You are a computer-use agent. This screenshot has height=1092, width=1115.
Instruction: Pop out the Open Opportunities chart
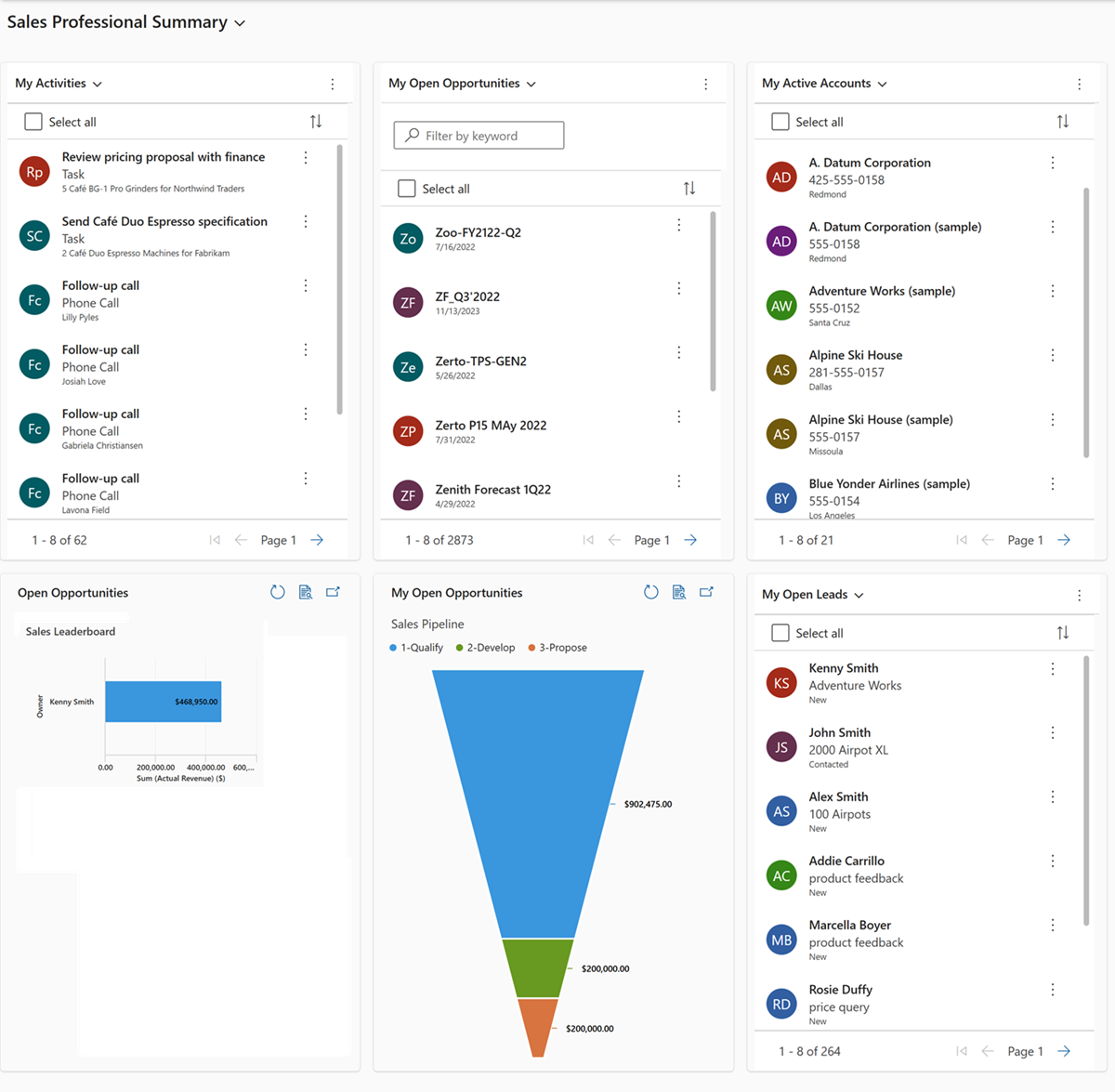334,592
